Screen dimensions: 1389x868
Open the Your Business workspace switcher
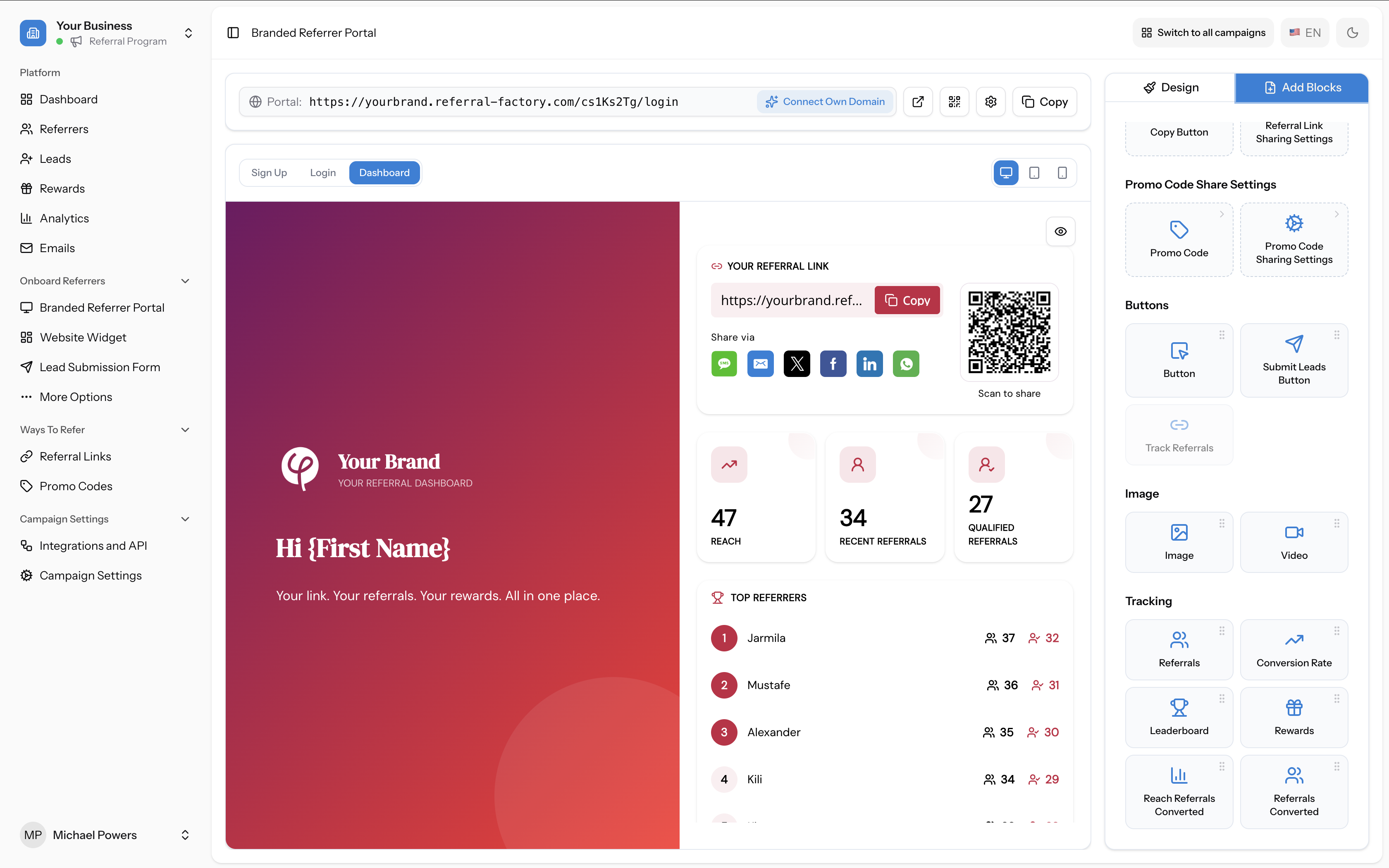[x=107, y=33]
